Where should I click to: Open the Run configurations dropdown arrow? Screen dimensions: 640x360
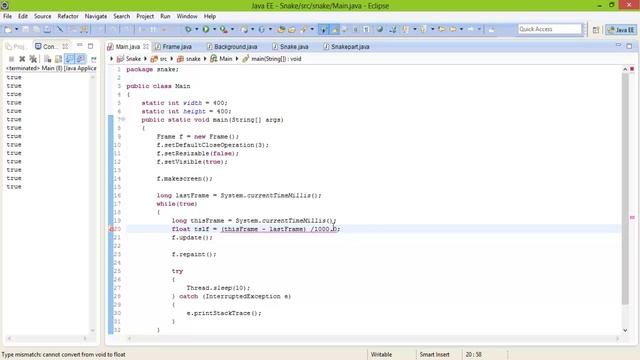tap(214, 29)
